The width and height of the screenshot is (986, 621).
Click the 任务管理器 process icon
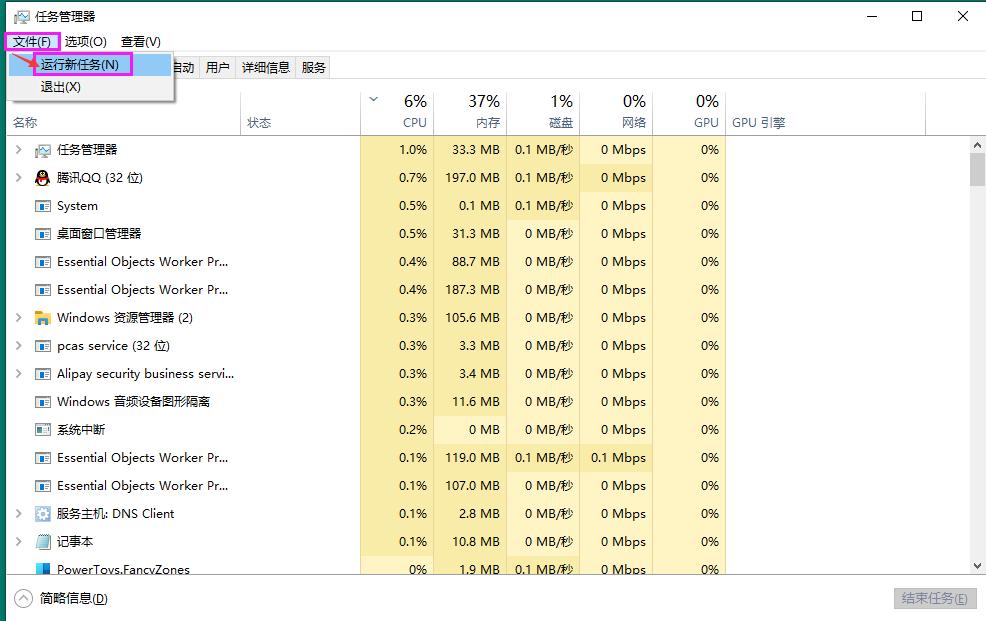click(x=42, y=150)
